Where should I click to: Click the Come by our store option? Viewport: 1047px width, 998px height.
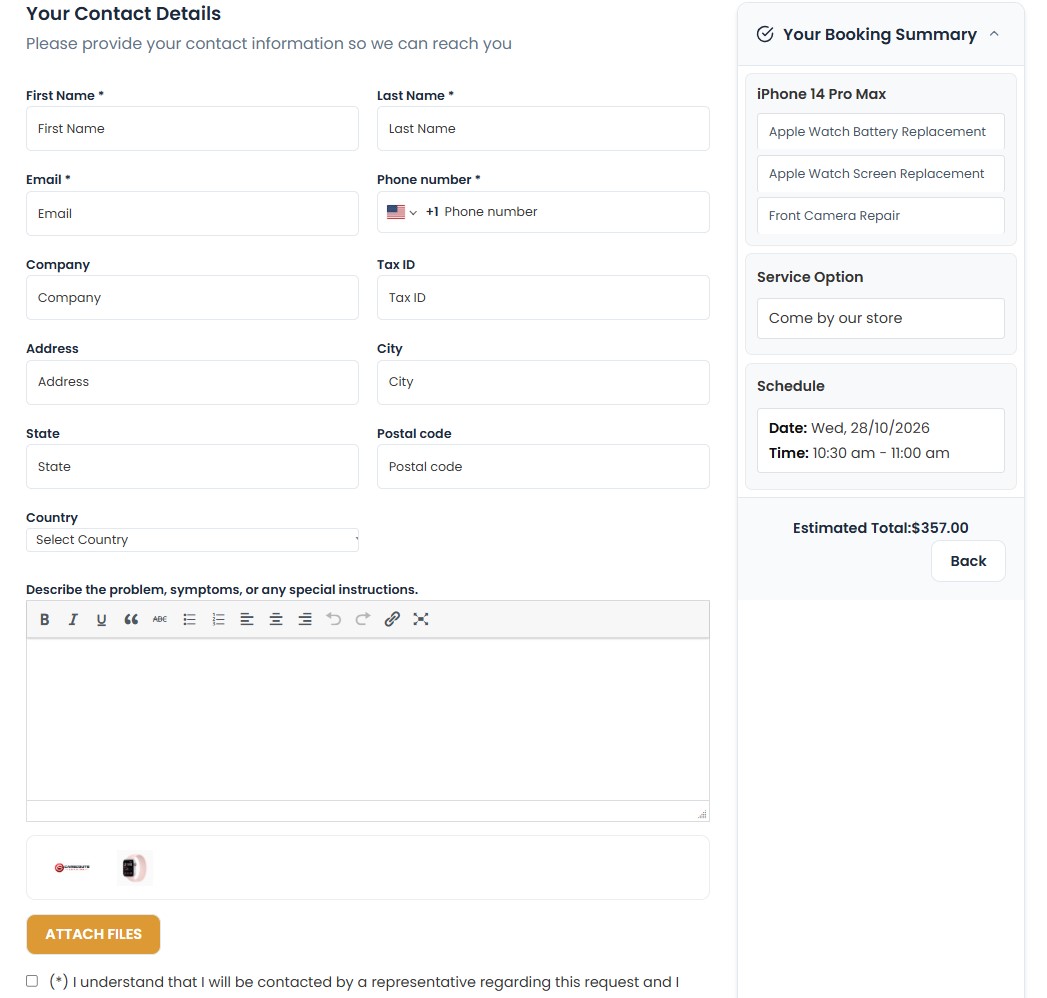881,318
